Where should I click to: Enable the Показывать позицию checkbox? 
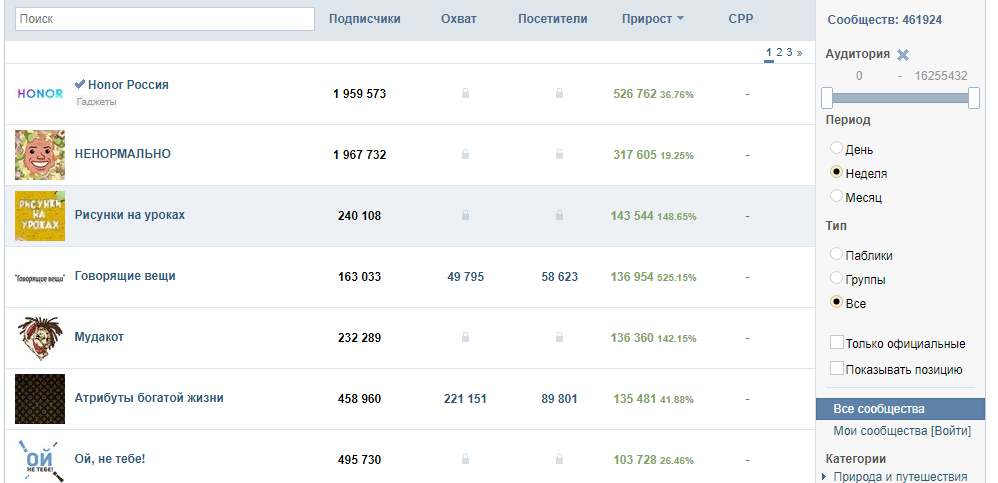pyautogui.click(x=837, y=368)
